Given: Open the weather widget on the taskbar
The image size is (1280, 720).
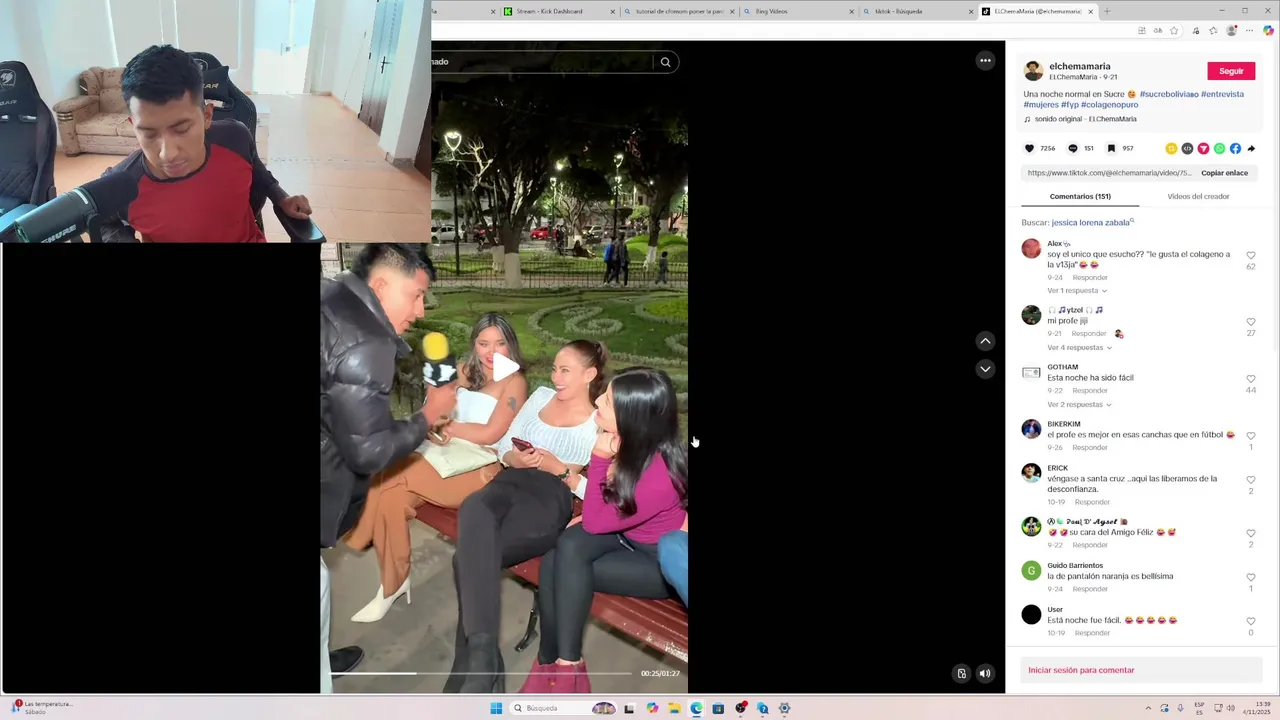Looking at the screenshot, I should click(x=42, y=708).
